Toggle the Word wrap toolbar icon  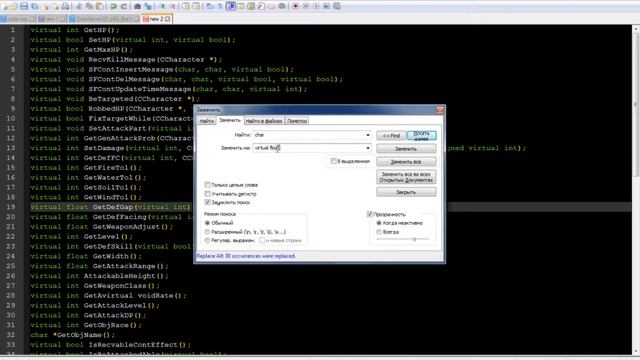[x=209, y=6]
